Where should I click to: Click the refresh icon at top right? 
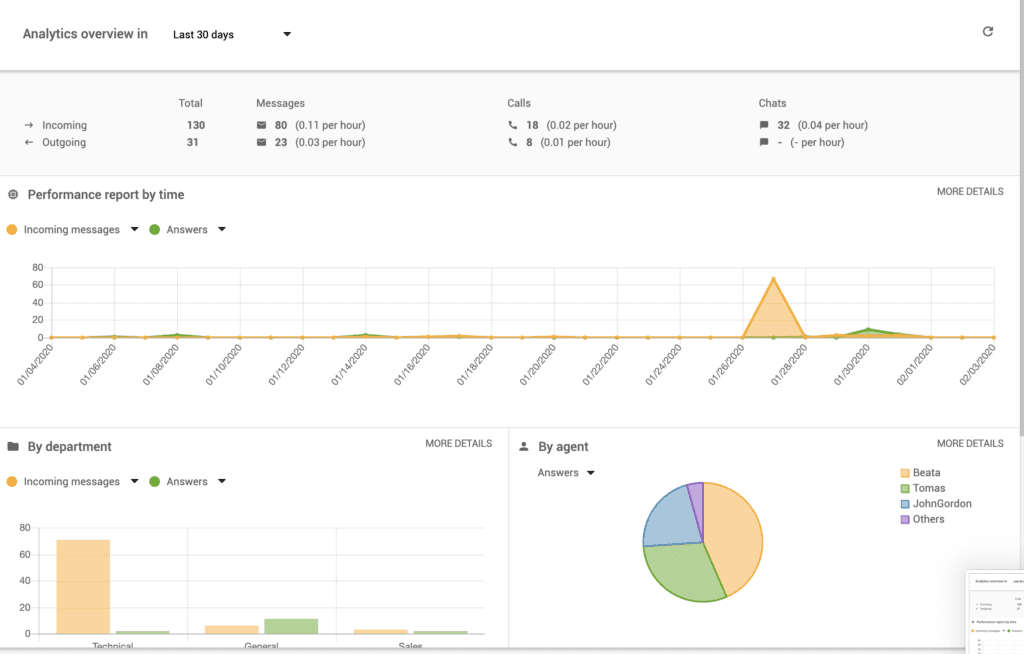pyautogui.click(x=988, y=31)
